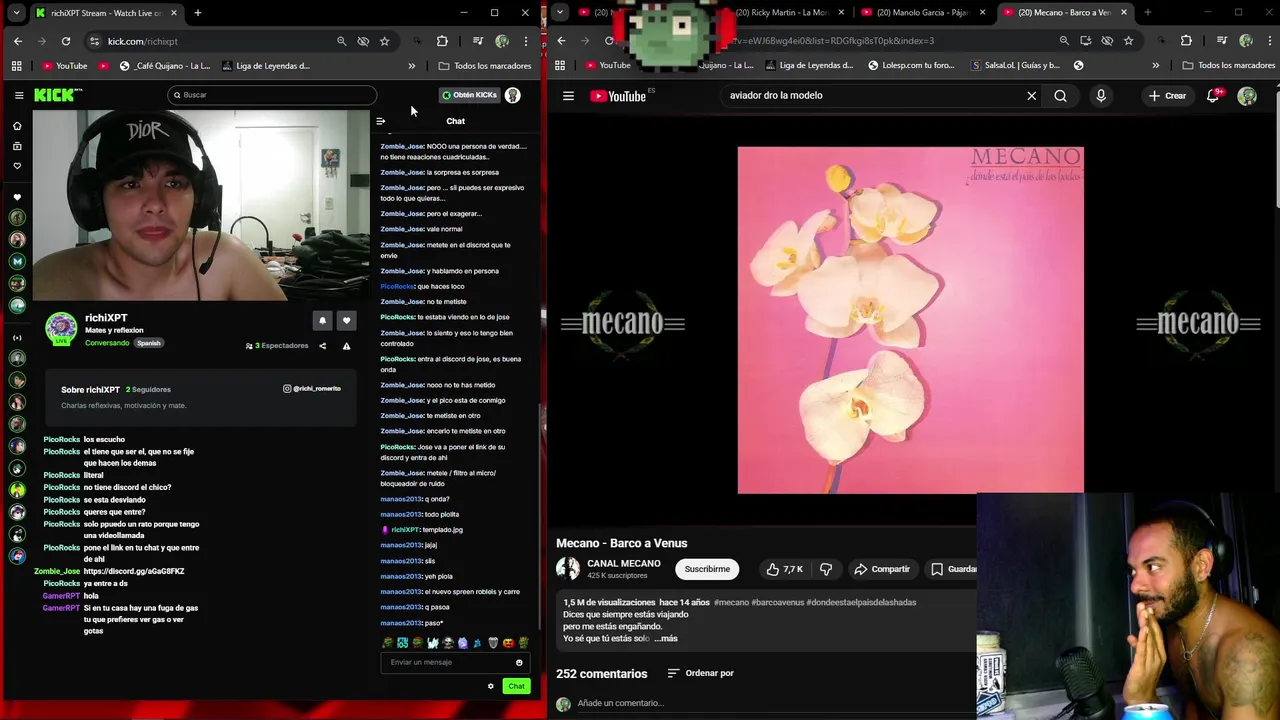Open a new tab in the Kick window
Image resolution: width=1280 pixels, height=720 pixels.
[197, 13]
